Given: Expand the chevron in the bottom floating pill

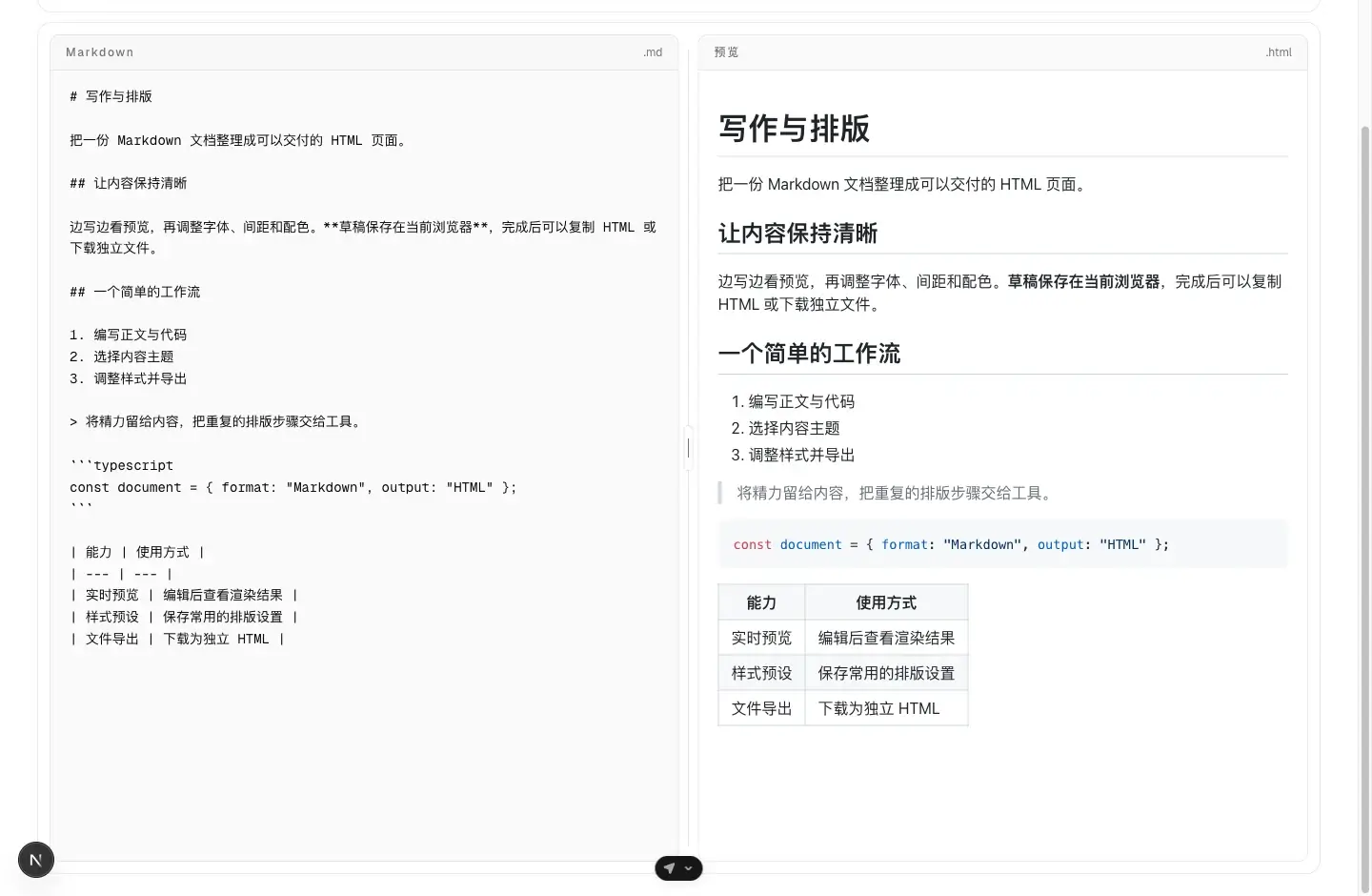Looking at the screenshot, I should tap(689, 868).
